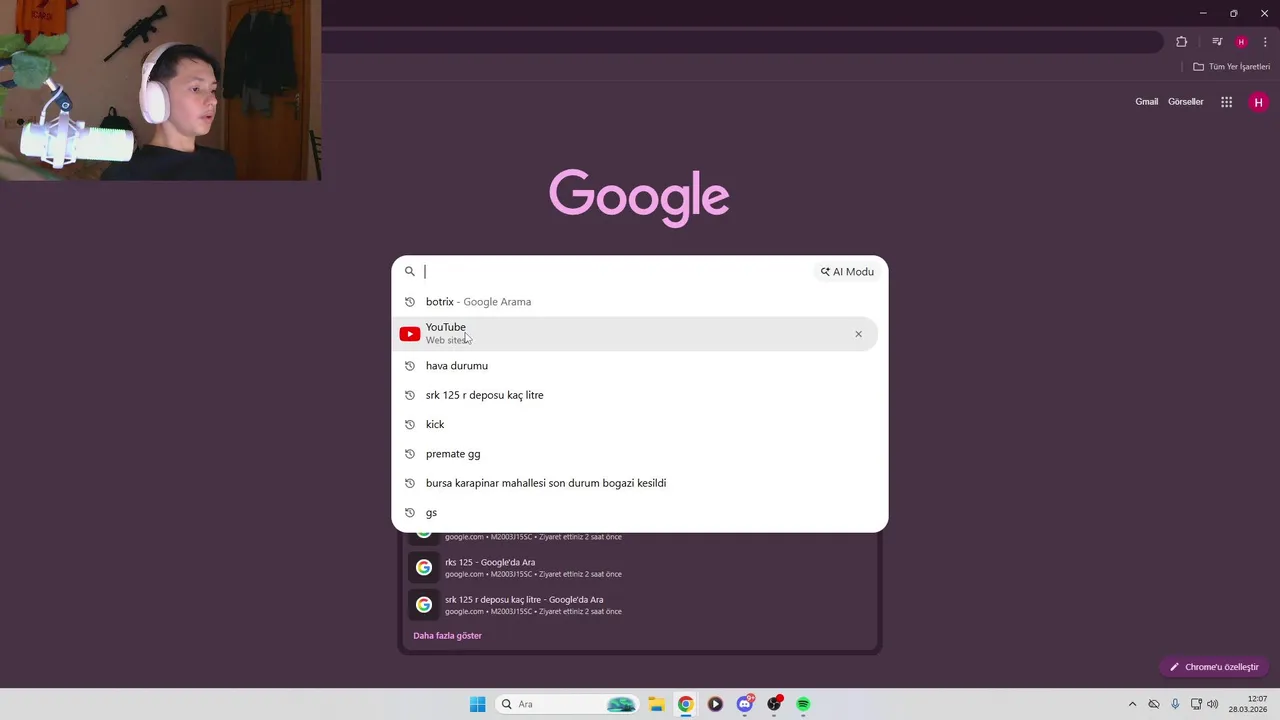Image resolution: width=1280 pixels, height=720 pixels.
Task: Open Chrome'u özelleştir
Action: point(1214,667)
